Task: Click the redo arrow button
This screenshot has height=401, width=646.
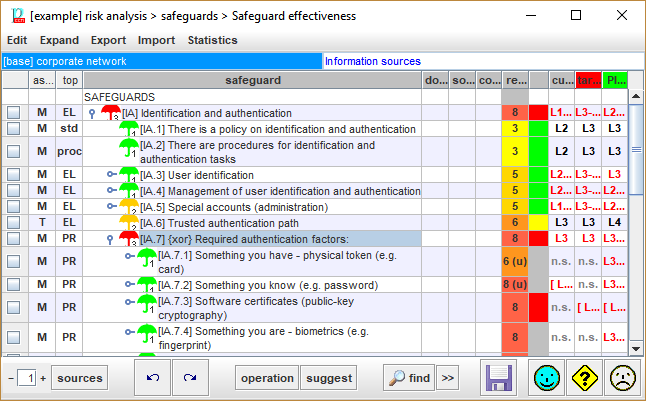Action: click(x=190, y=378)
